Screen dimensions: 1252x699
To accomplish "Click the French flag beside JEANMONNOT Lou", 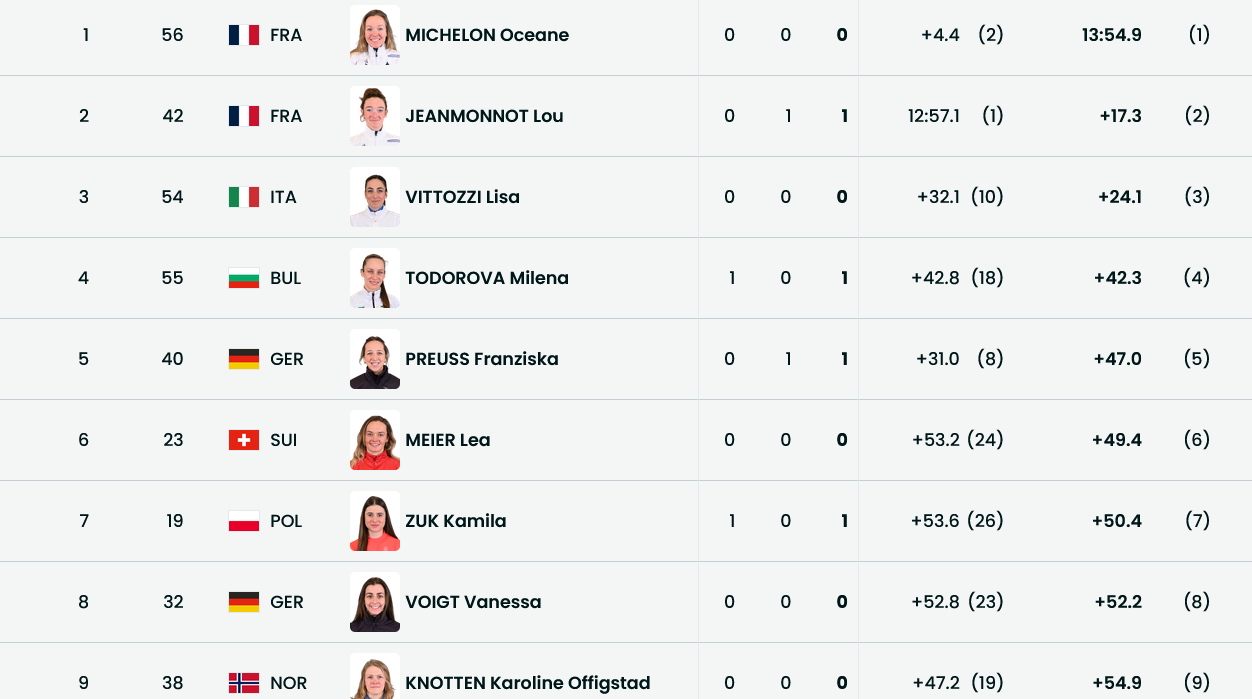I will (x=244, y=116).
